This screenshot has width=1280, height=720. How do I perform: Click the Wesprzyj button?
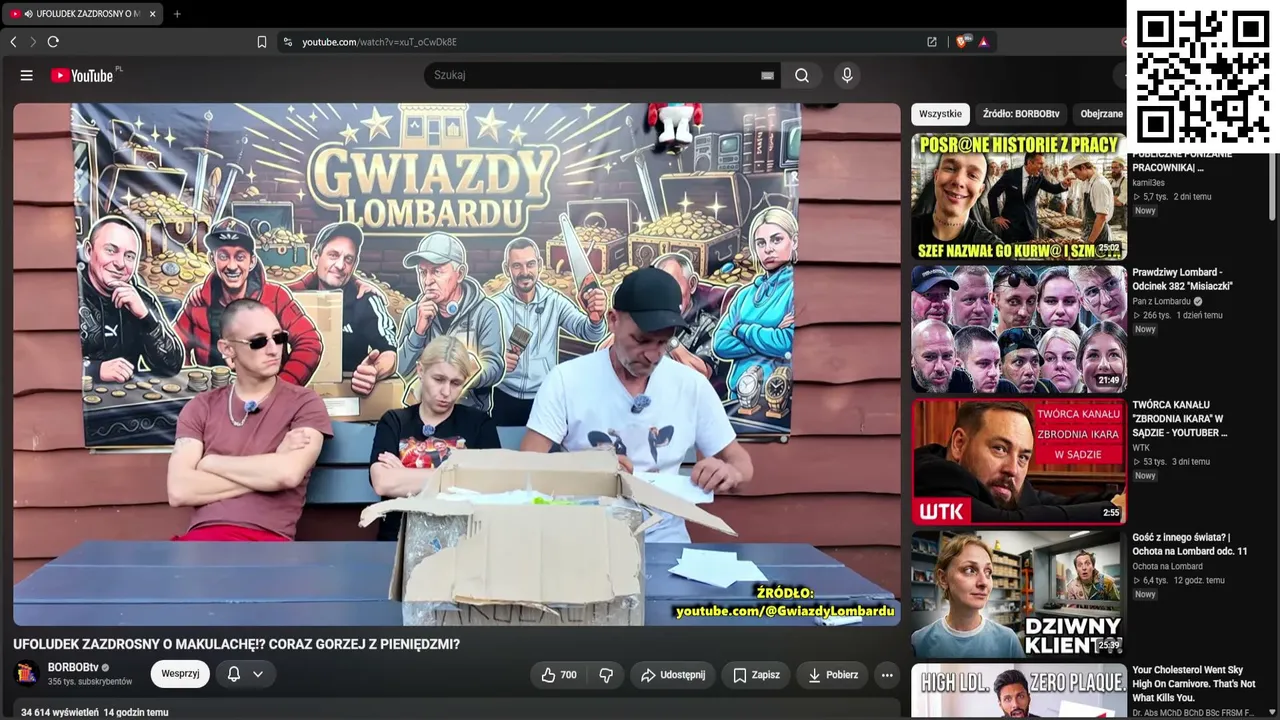tap(180, 674)
